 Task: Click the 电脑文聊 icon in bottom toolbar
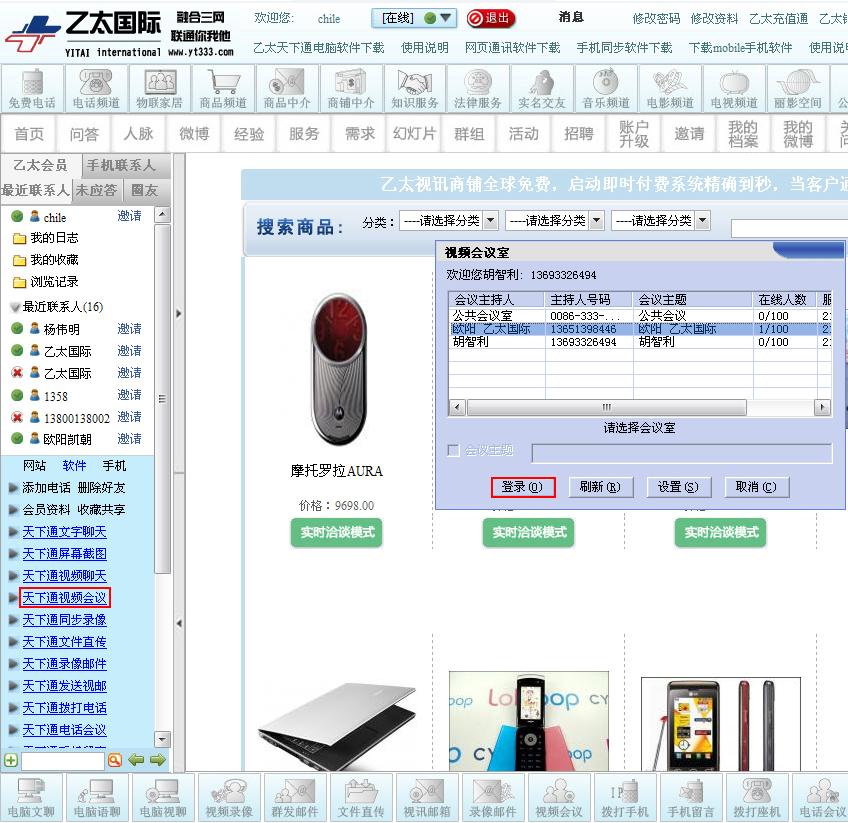click(31, 798)
